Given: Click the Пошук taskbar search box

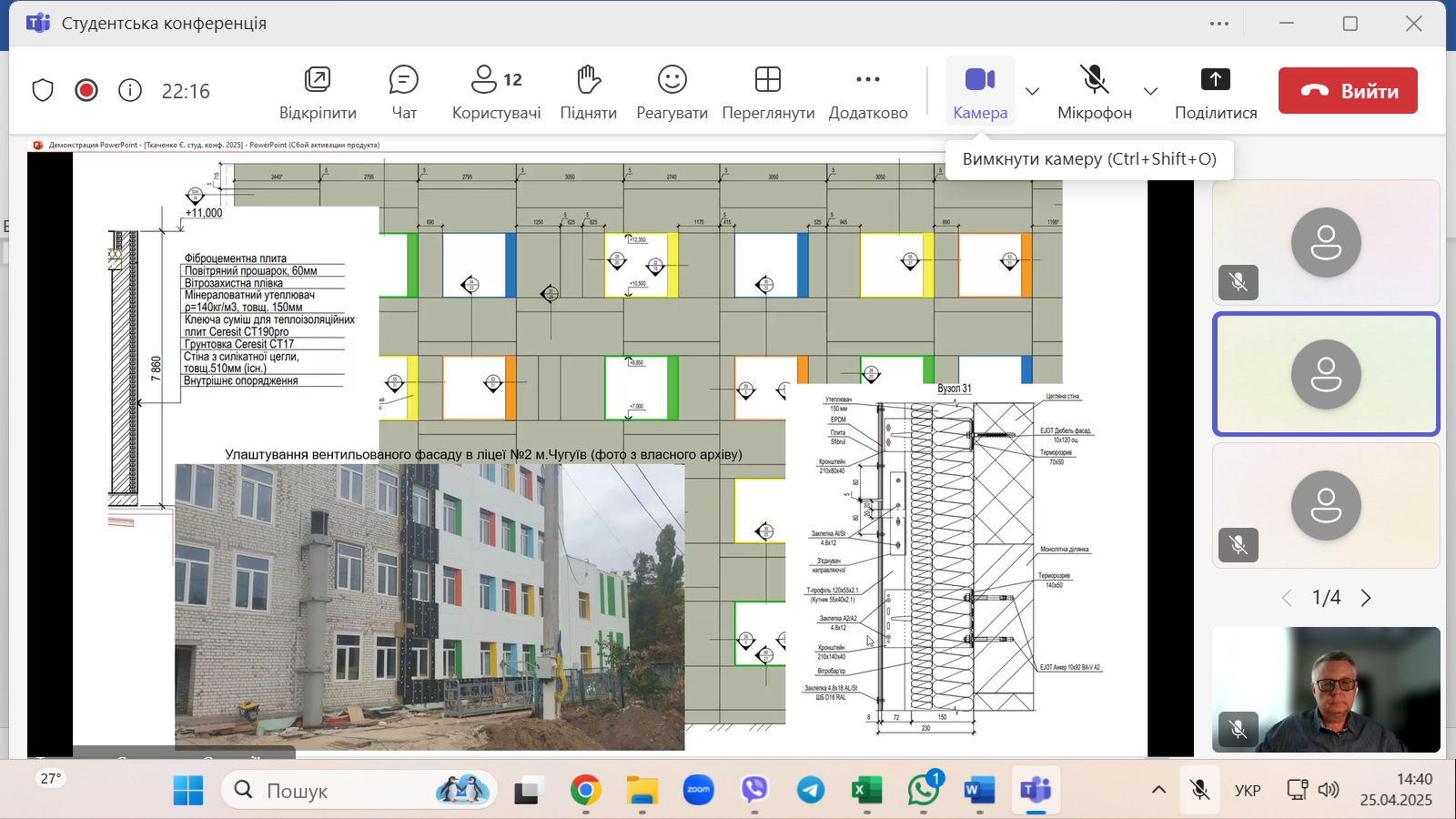Looking at the screenshot, I should [359, 790].
